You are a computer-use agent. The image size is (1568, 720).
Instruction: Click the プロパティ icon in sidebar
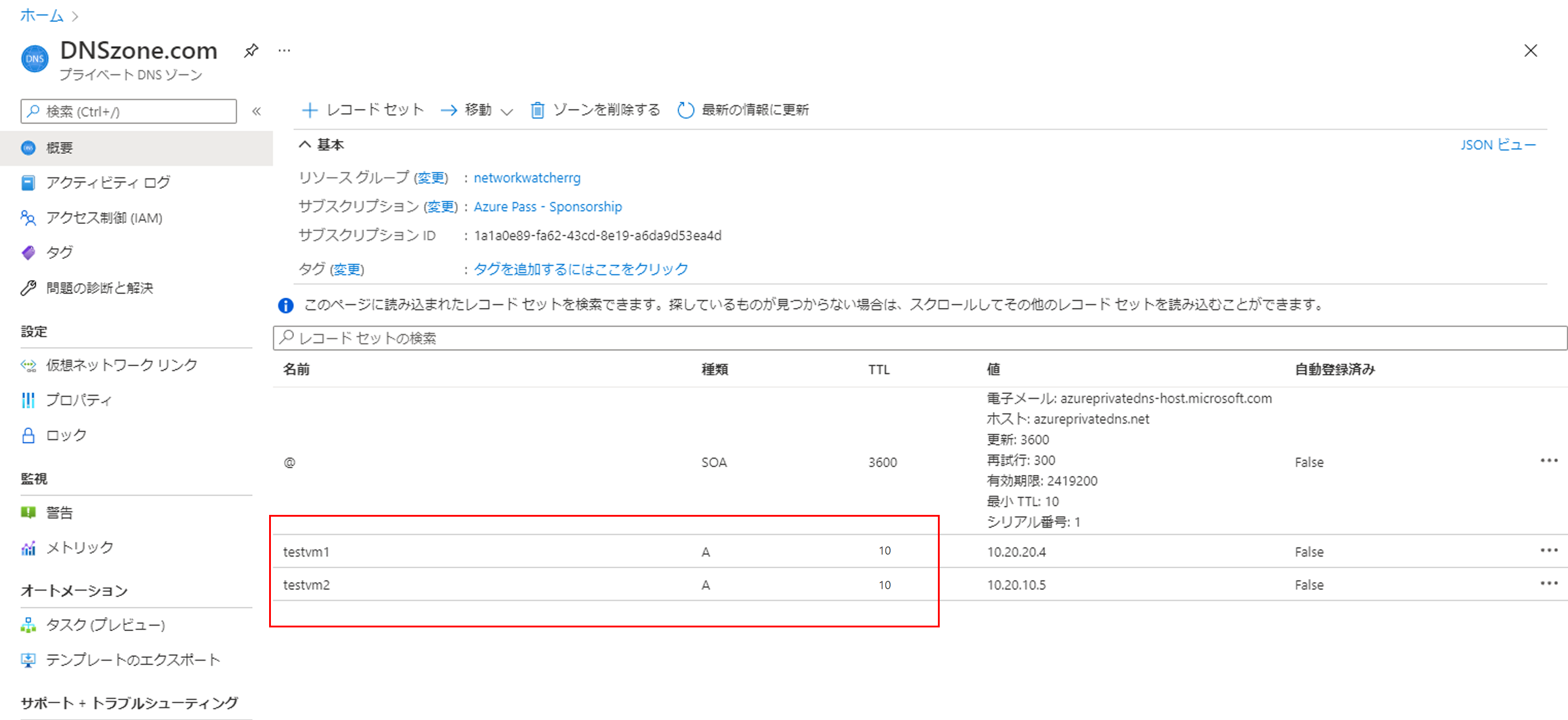[x=28, y=399]
